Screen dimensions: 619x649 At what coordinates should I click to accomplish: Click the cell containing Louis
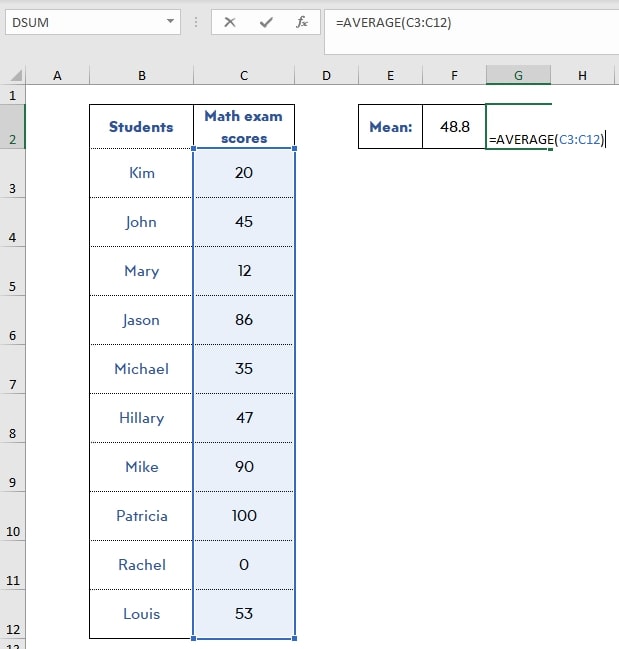[142, 614]
